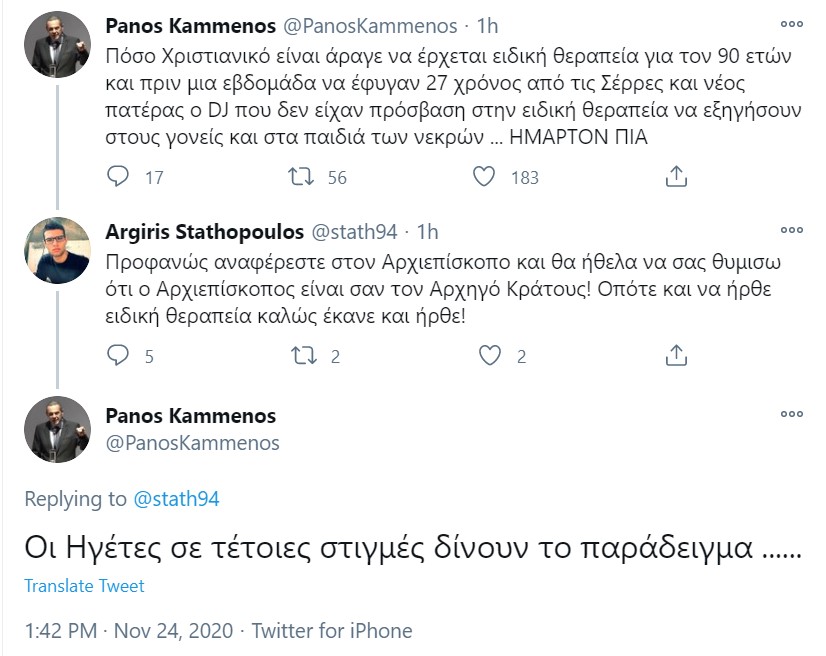Open the @stath94 mention link
This screenshot has height=656, width=826.
pos(176,499)
